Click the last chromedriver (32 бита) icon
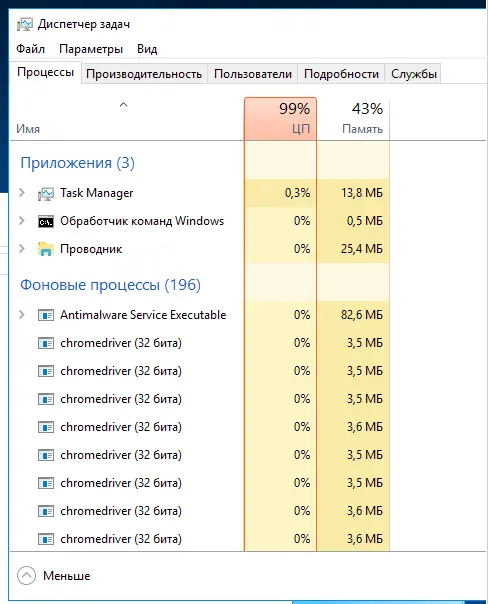This screenshot has width=488, height=604. tap(45, 539)
